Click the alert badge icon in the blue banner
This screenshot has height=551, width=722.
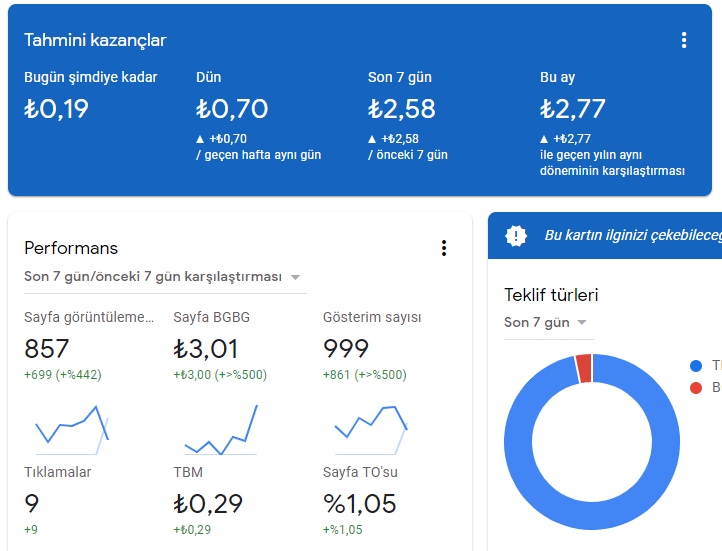[515, 236]
